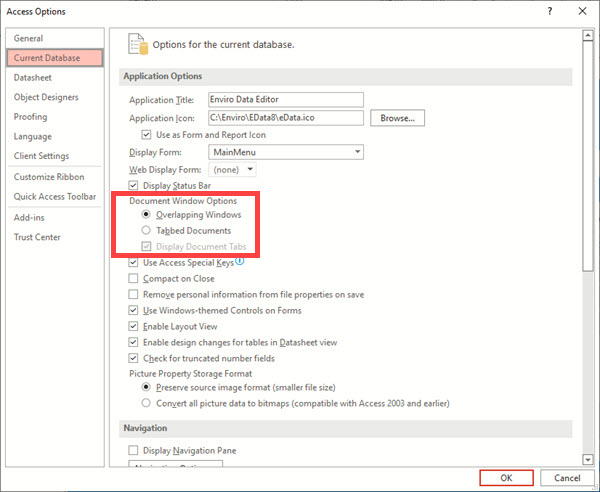Close the Access Options dialog
The width and height of the screenshot is (600, 492).
[582, 11]
